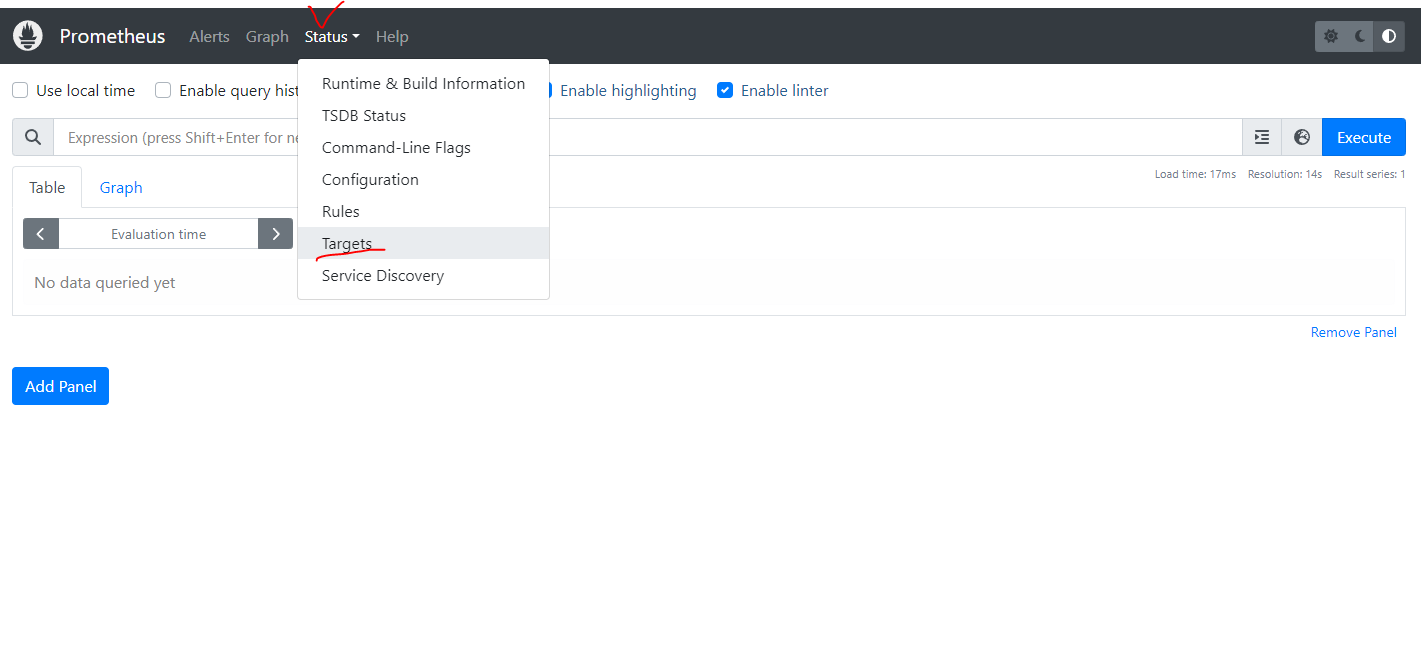Open the Status dropdown menu

(332, 36)
